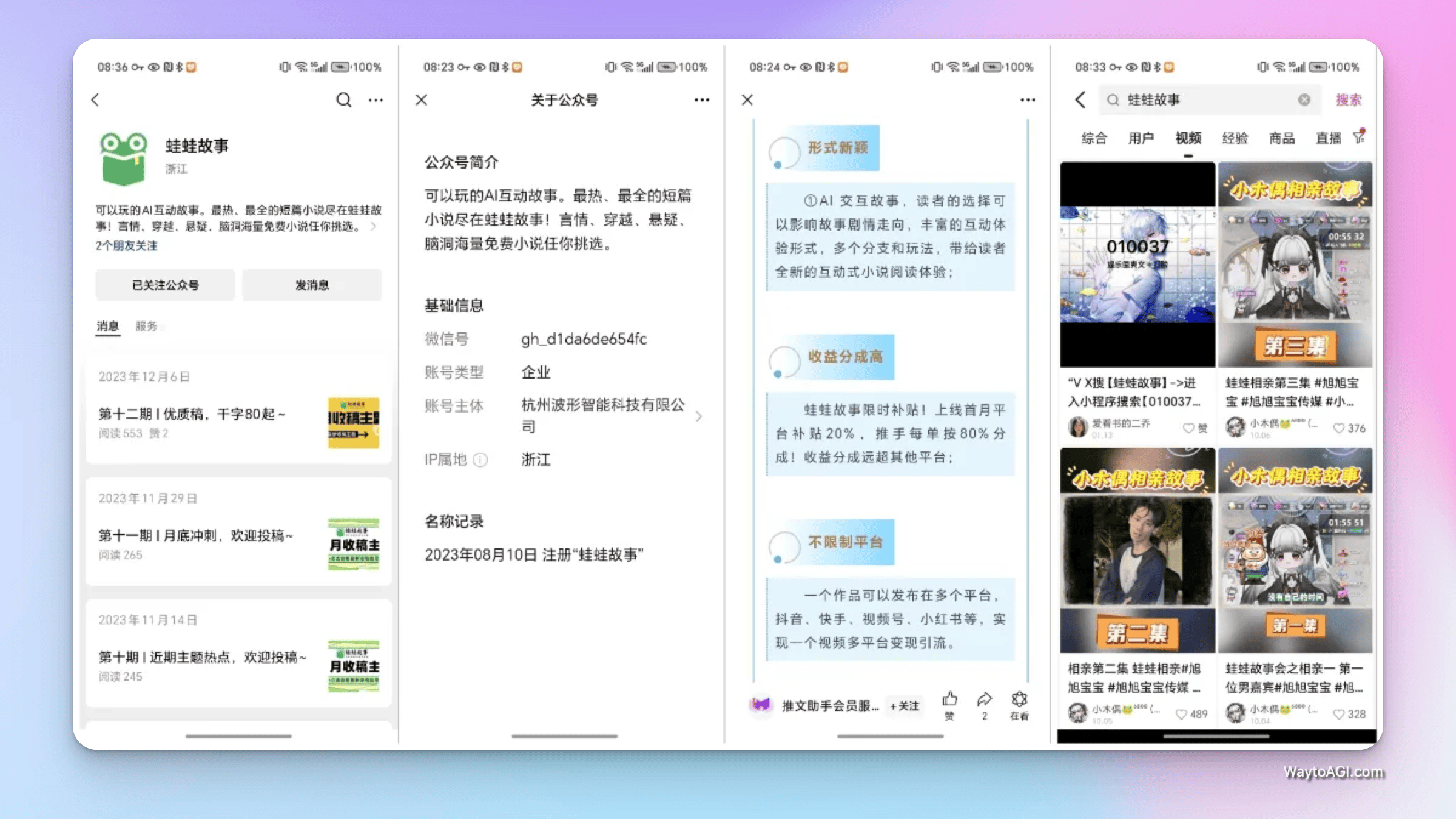The image size is (1456, 819).
Task: Open 爱看书的二乔 author avatar
Action: click(x=1077, y=427)
